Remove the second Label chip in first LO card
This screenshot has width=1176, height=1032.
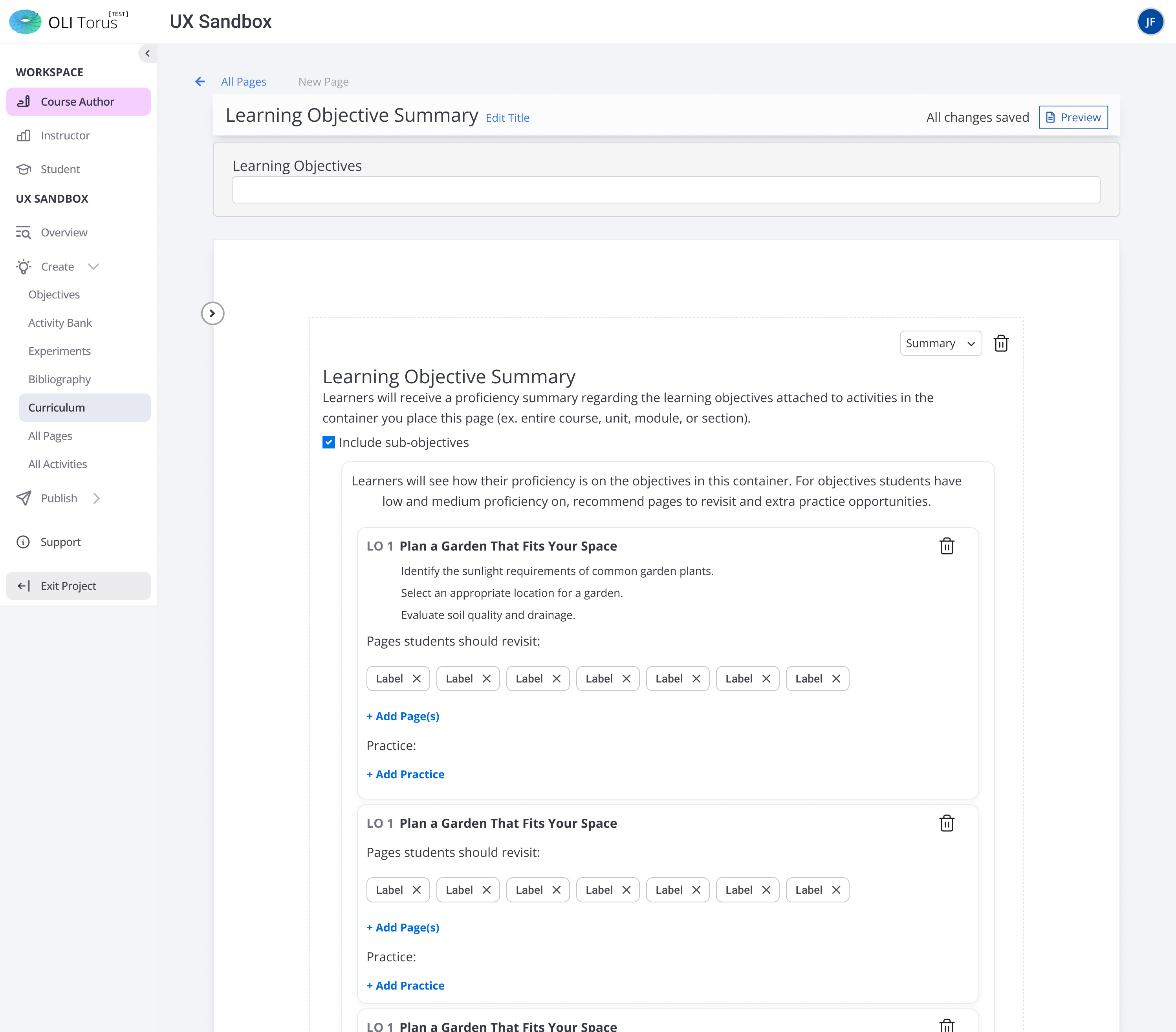[487, 679]
